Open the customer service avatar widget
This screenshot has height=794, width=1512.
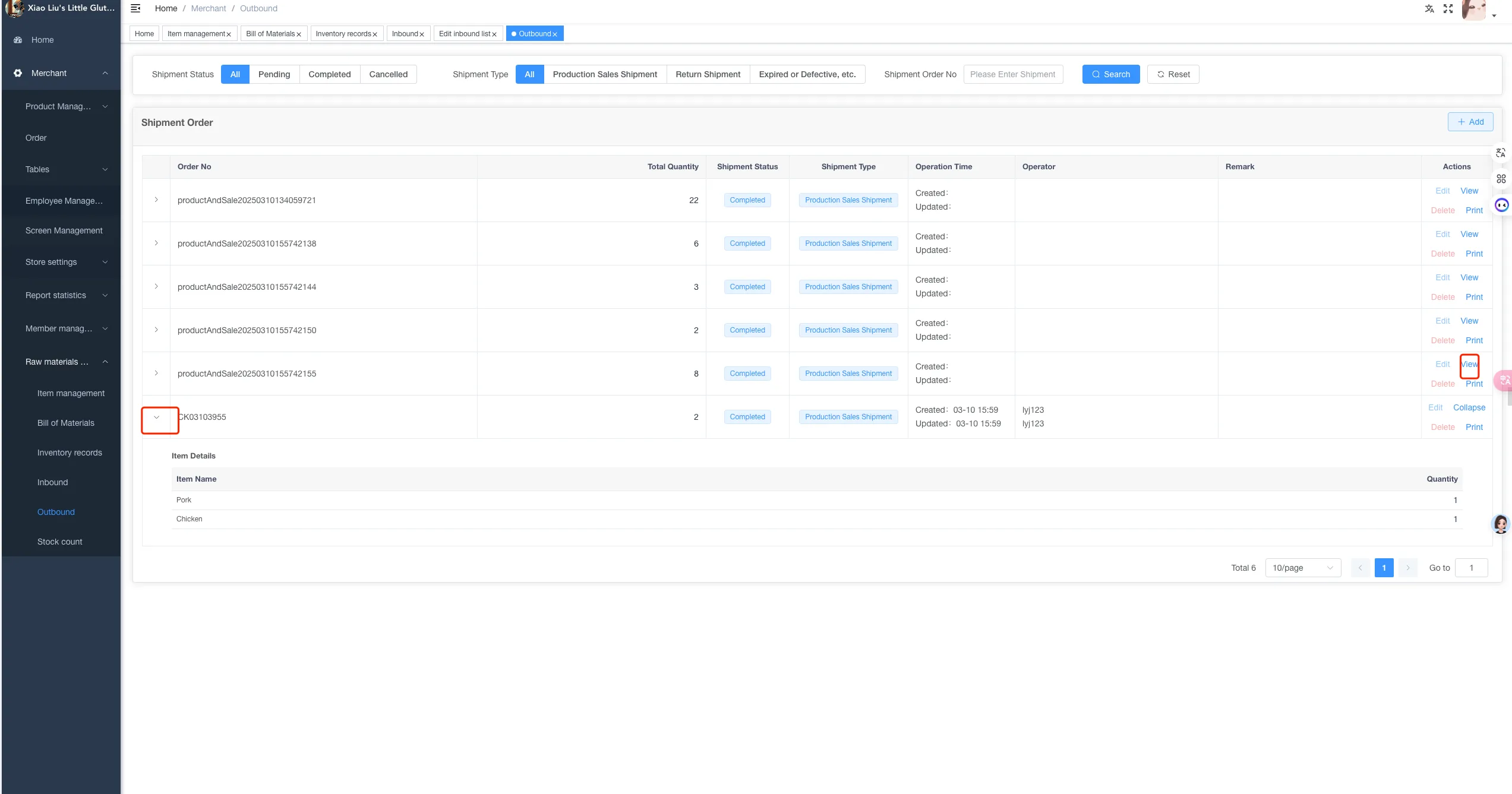coord(1501,524)
